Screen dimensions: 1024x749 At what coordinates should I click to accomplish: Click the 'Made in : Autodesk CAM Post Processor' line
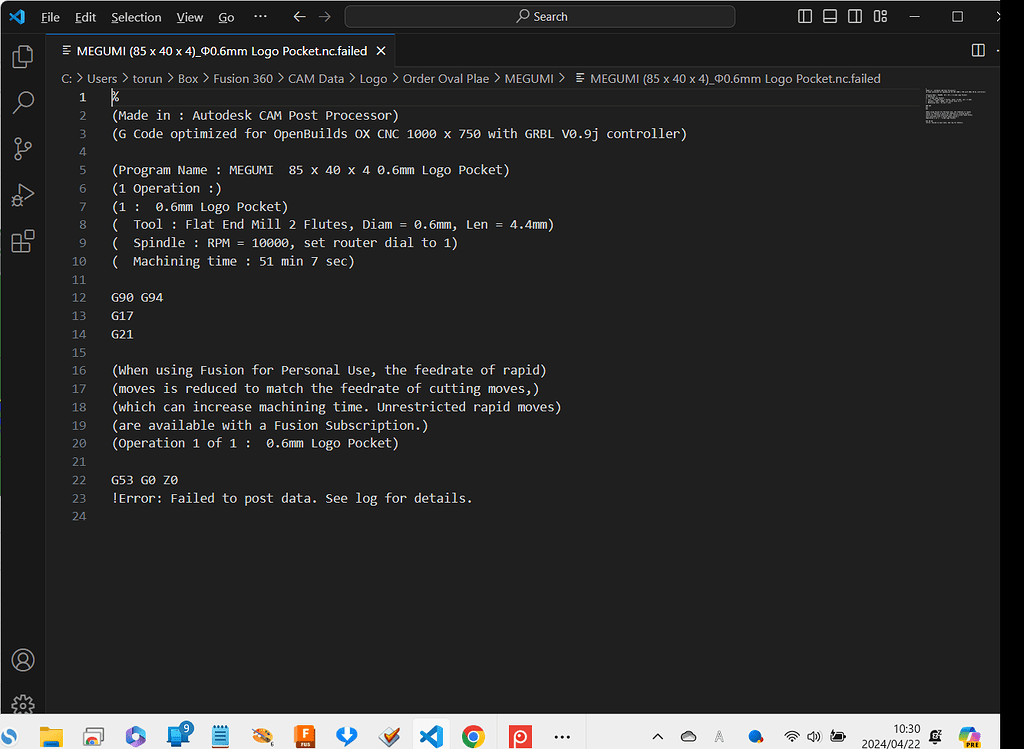point(255,116)
